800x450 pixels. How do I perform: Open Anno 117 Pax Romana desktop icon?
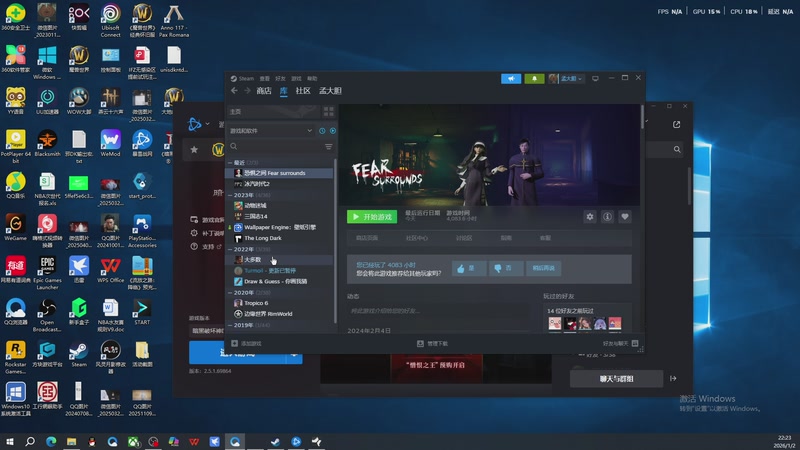pos(174,20)
